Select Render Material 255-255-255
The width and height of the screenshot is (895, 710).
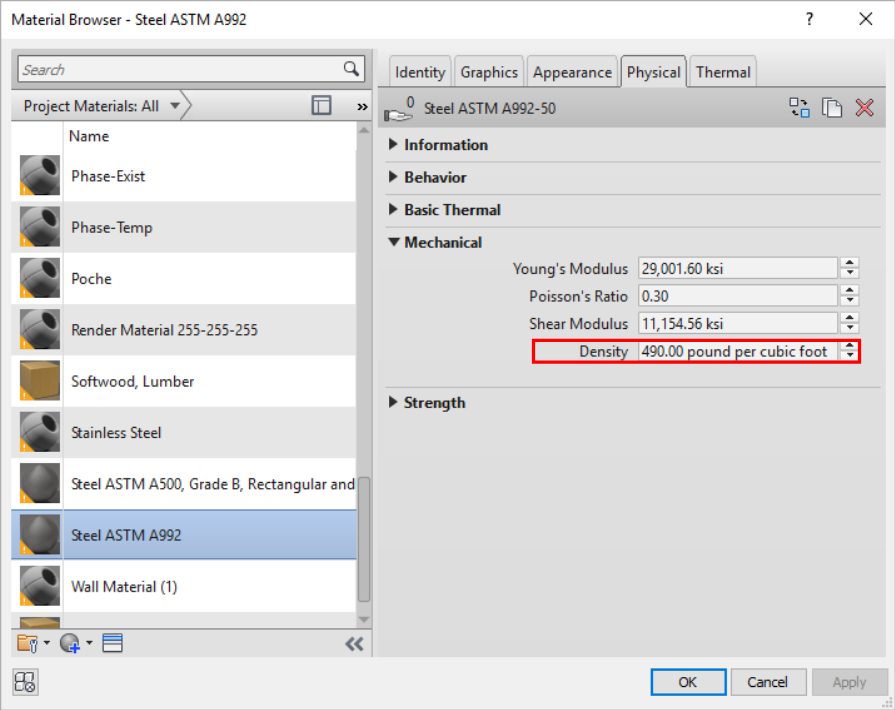coord(183,330)
